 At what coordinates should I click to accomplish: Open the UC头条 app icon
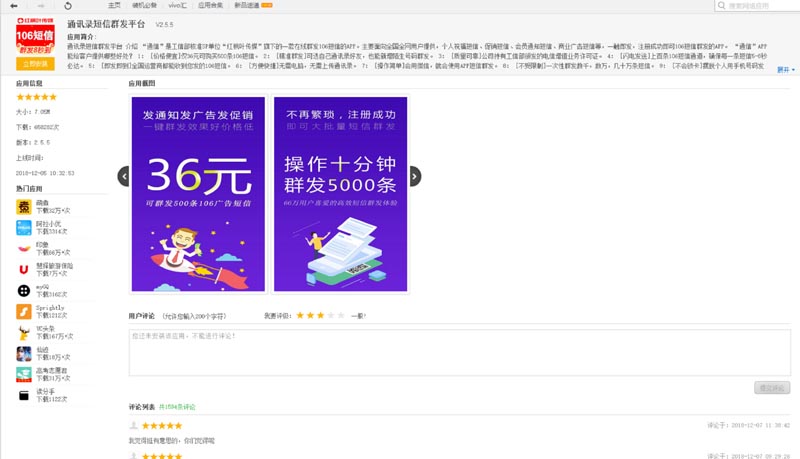[23, 332]
